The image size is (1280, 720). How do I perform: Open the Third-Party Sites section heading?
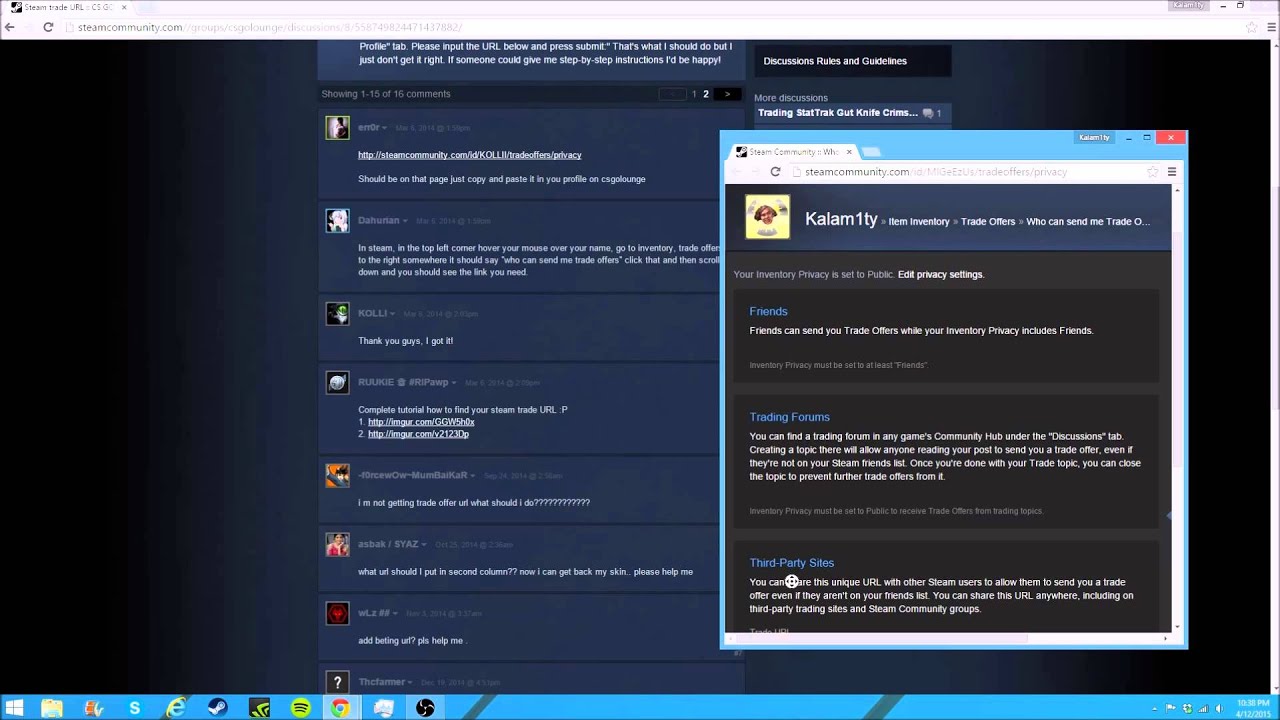point(791,563)
